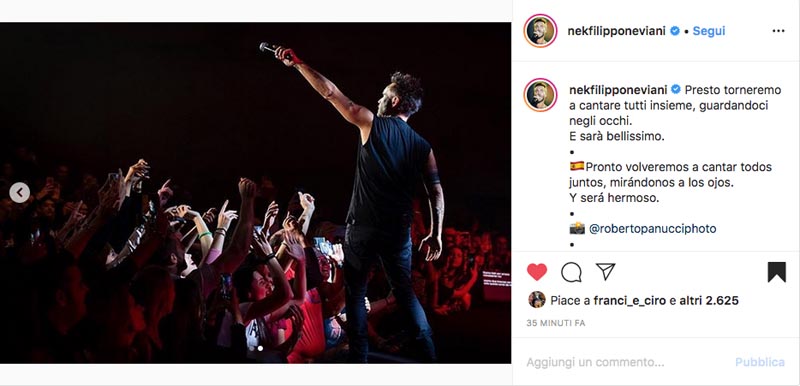The image size is (800, 386).
Task: Open comments with the speech bubble icon
Action: [571, 272]
